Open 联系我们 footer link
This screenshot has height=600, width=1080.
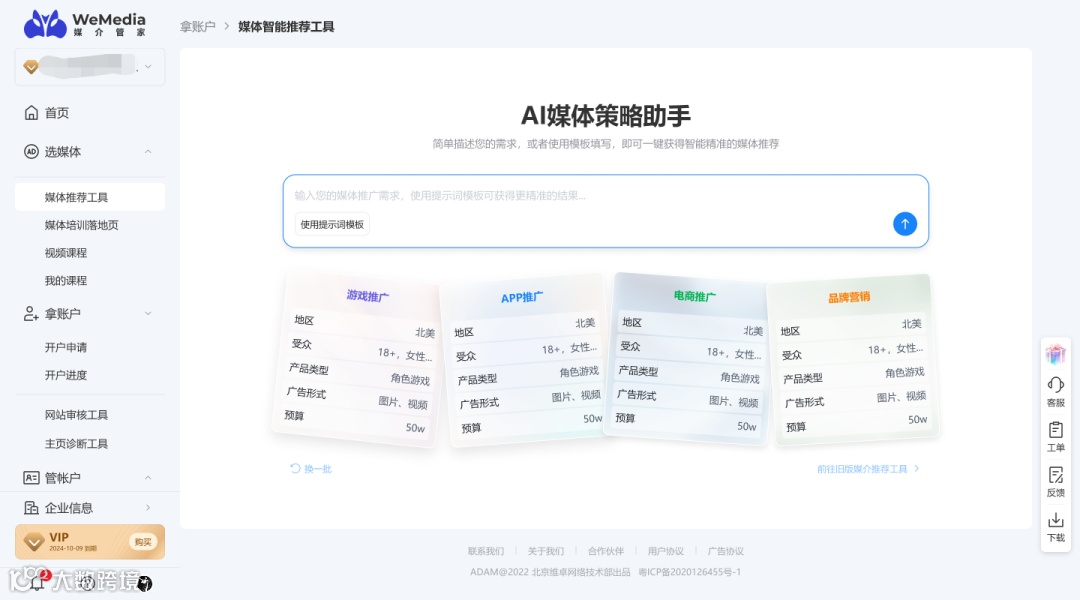point(486,551)
